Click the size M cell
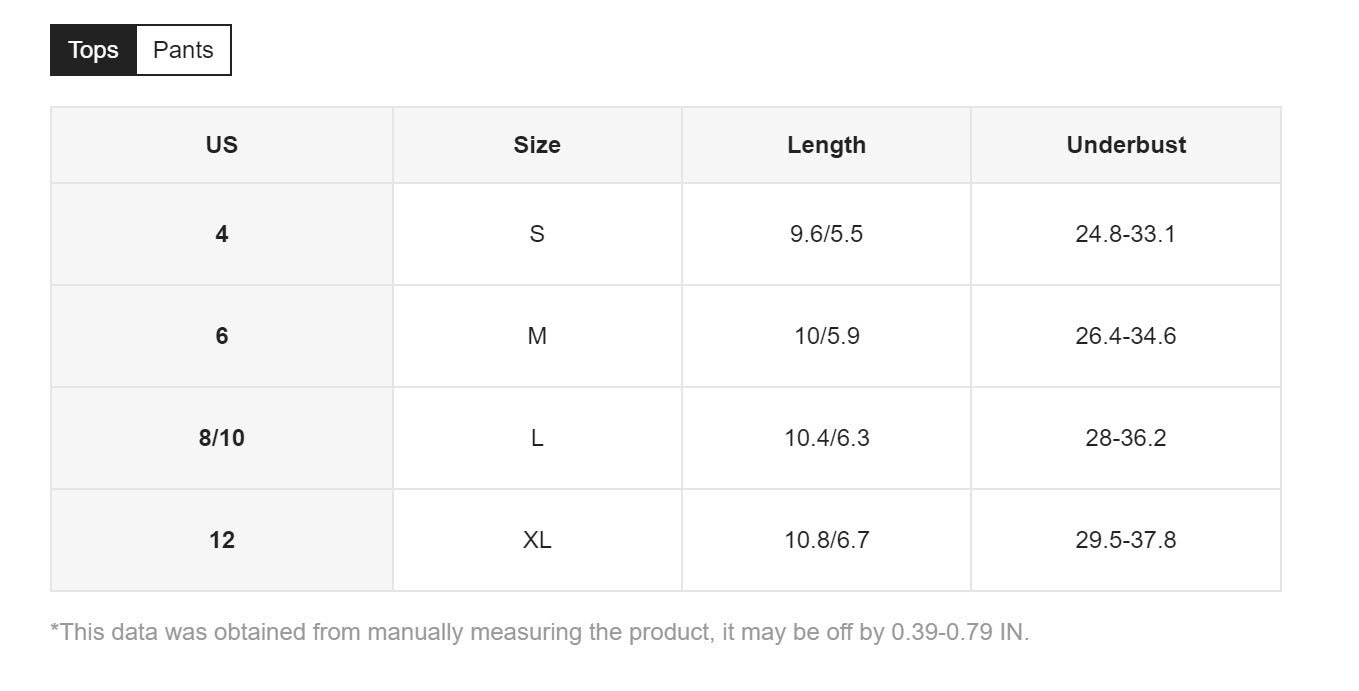The height and width of the screenshot is (691, 1359). coord(537,336)
